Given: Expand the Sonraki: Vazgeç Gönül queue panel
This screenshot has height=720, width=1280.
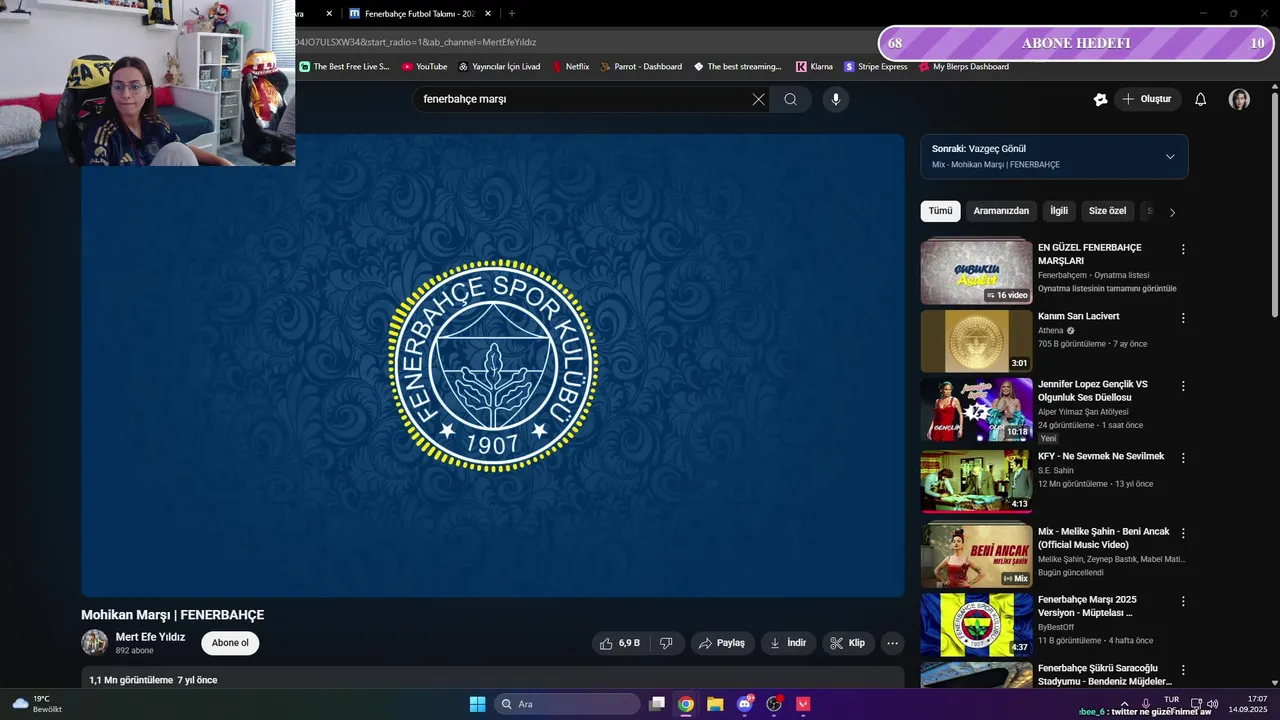Looking at the screenshot, I should pyautogui.click(x=1170, y=156).
